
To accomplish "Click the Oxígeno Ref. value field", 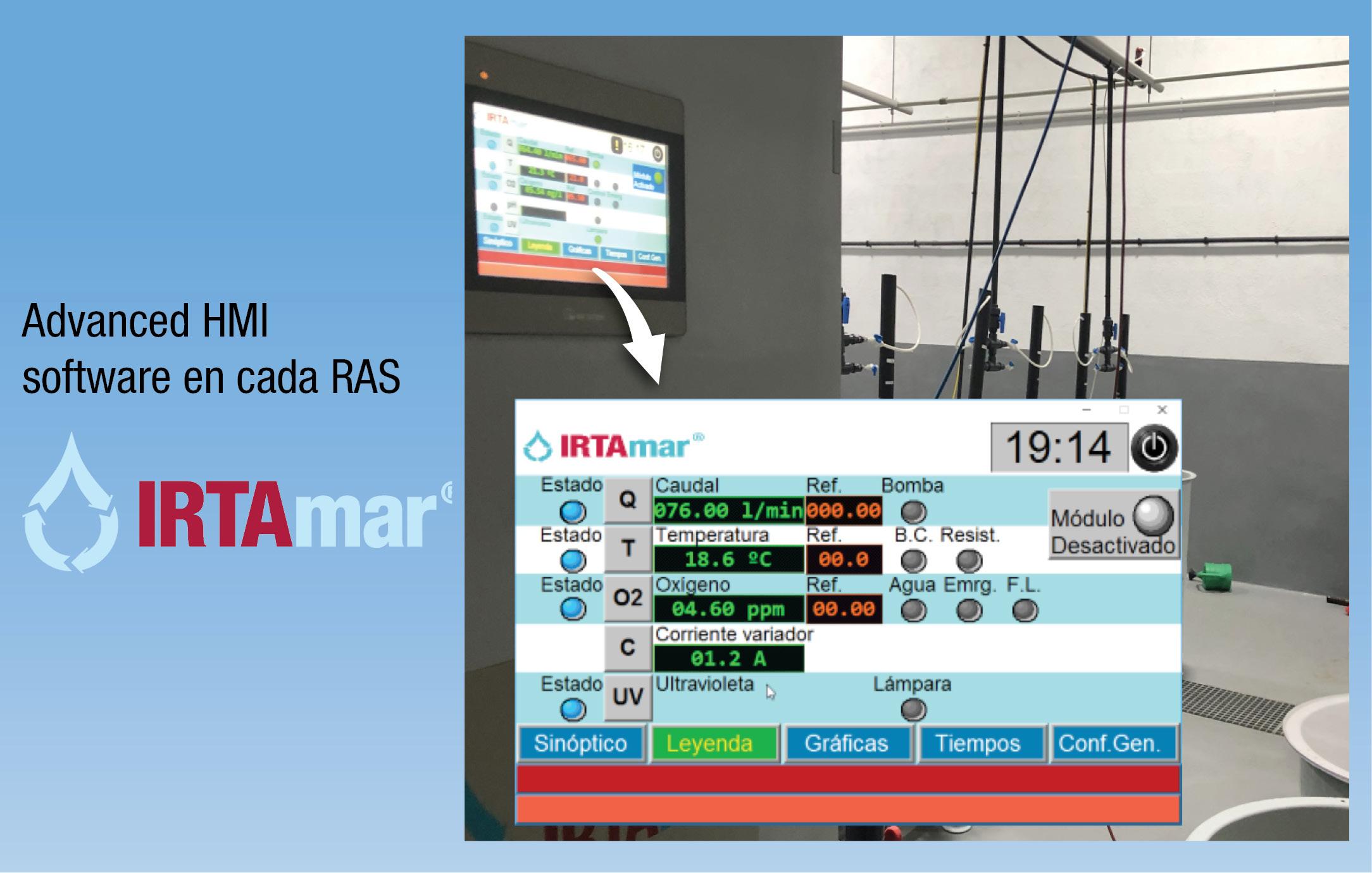I will (x=844, y=609).
